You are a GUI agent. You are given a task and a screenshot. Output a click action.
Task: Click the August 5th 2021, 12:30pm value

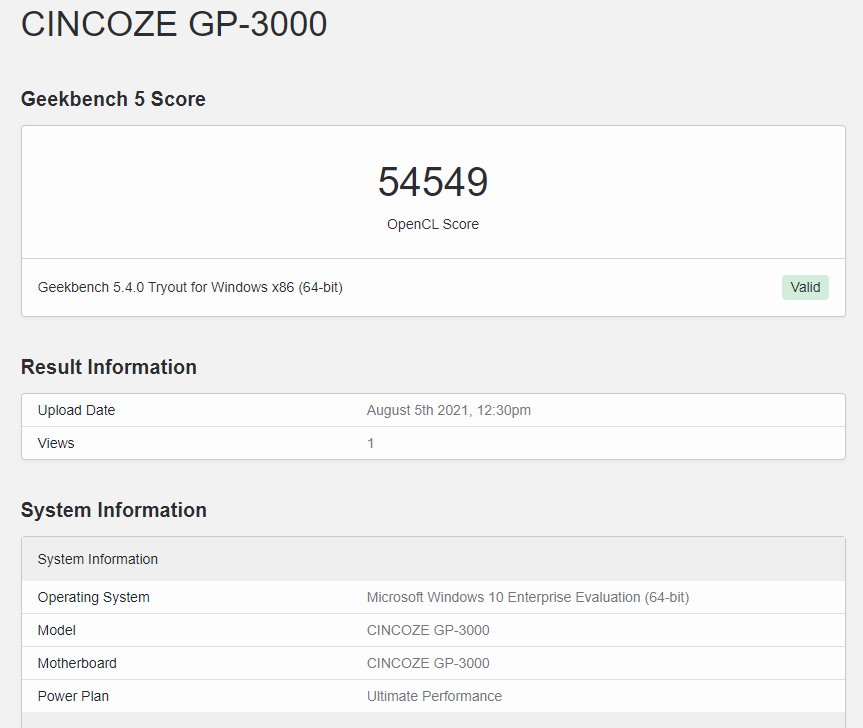click(449, 410)
